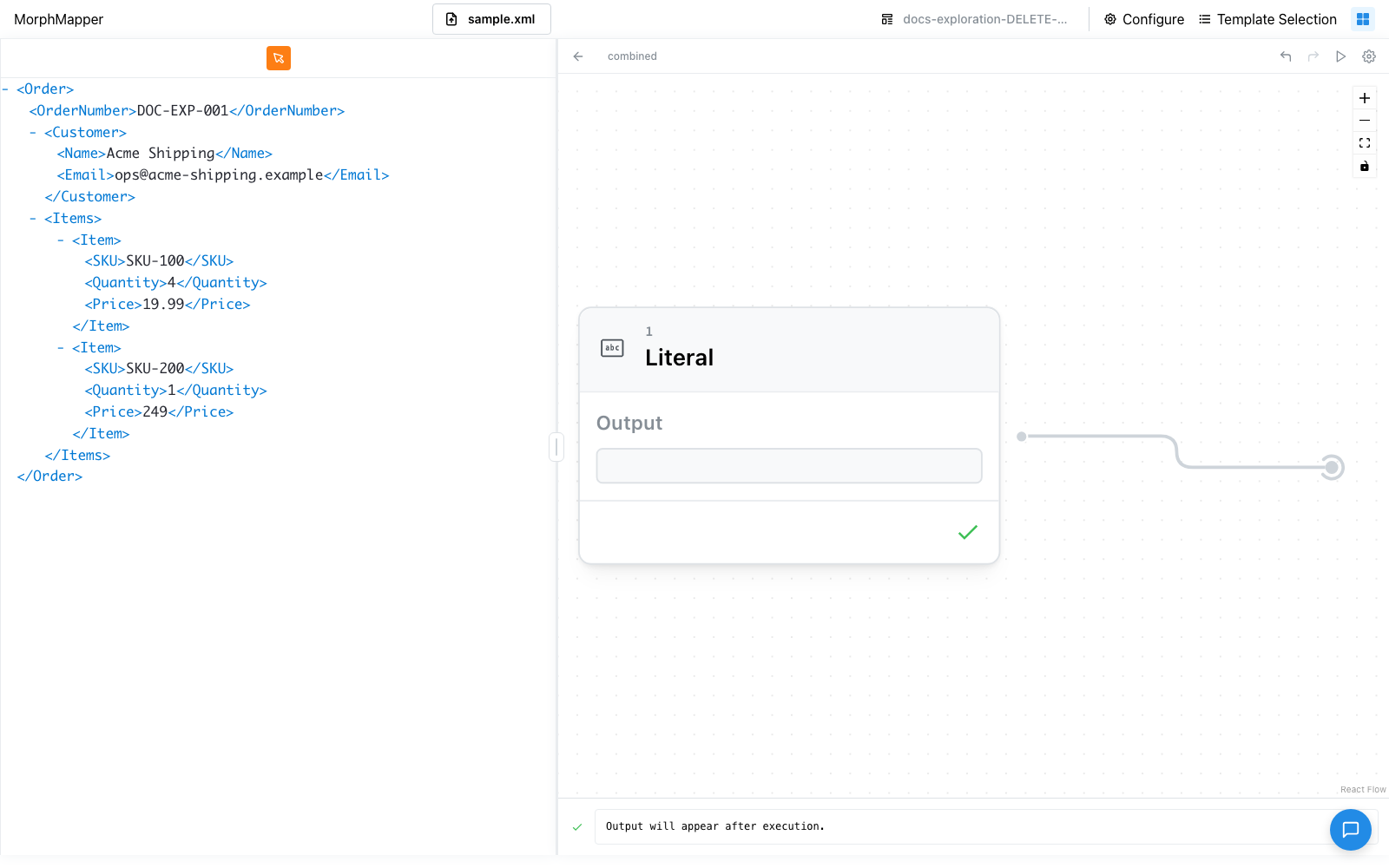Open the sample.xml file upload button
This screenshot has width=1389, height=868.
point(491,19)
